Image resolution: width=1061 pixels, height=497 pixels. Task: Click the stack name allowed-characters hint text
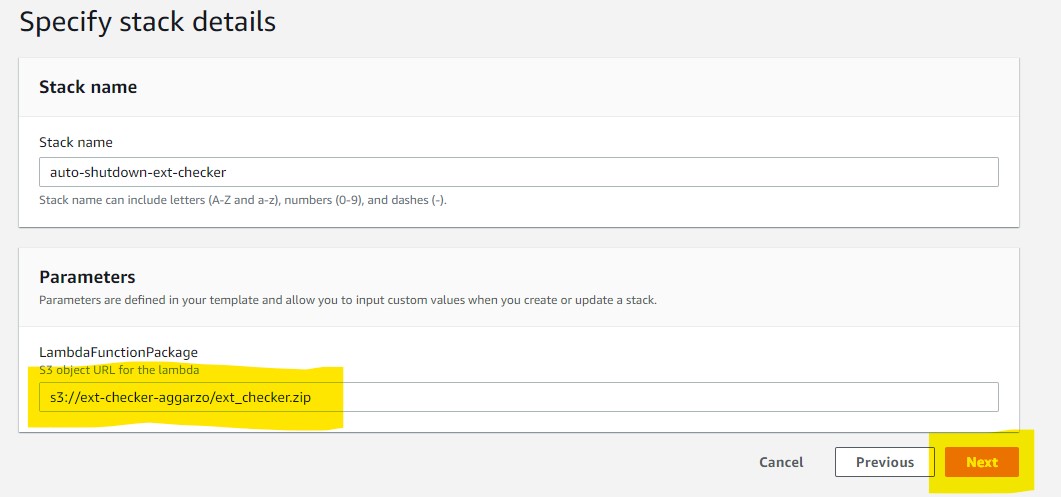click(x=243, y=200)
